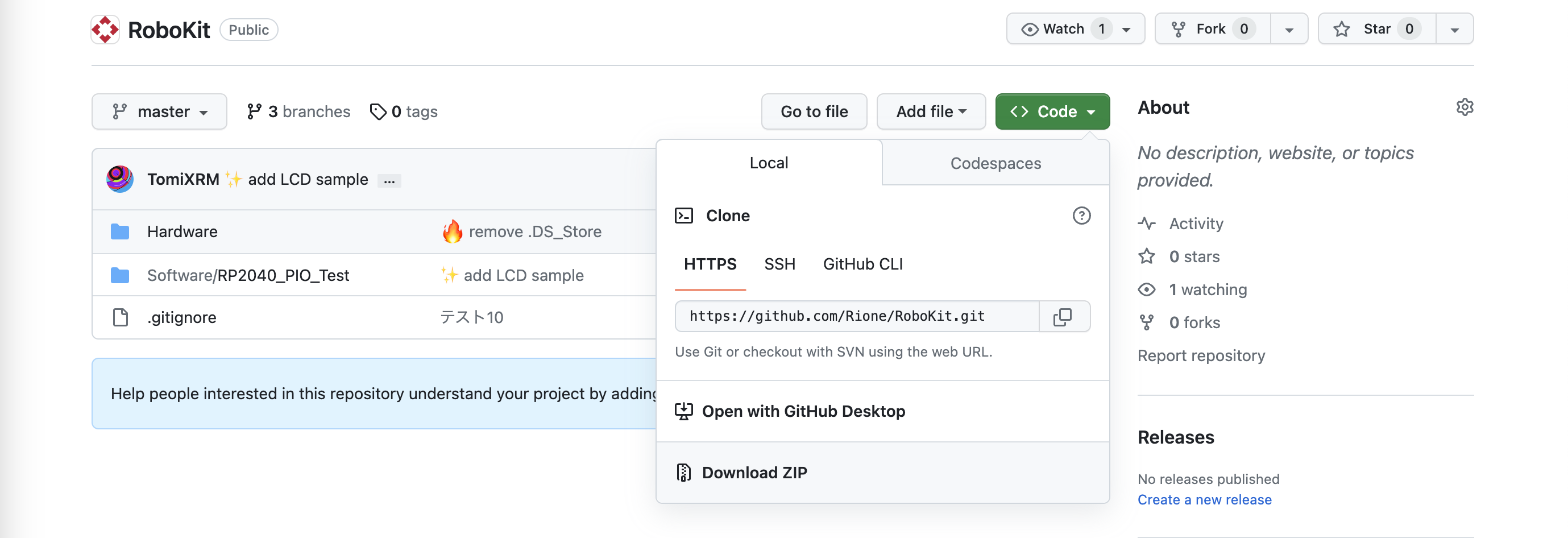The width and height of the screenshot is (1568, 538).
Task: Click the Watch button
Action: tap(1075, 28)
